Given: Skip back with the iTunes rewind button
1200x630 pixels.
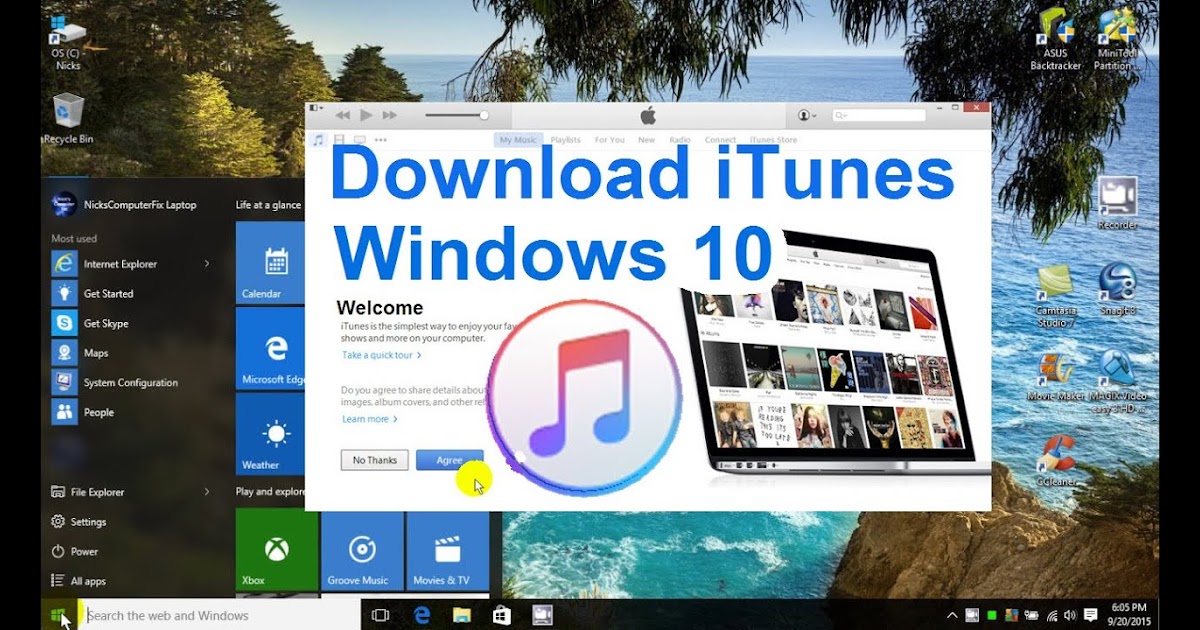Looking at the screenshot, I should 342,116.
